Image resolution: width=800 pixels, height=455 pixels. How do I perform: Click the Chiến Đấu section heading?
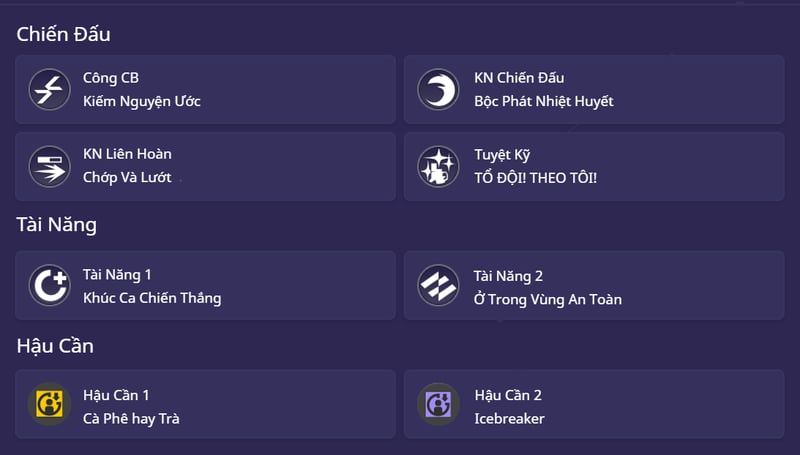[63, 34]
